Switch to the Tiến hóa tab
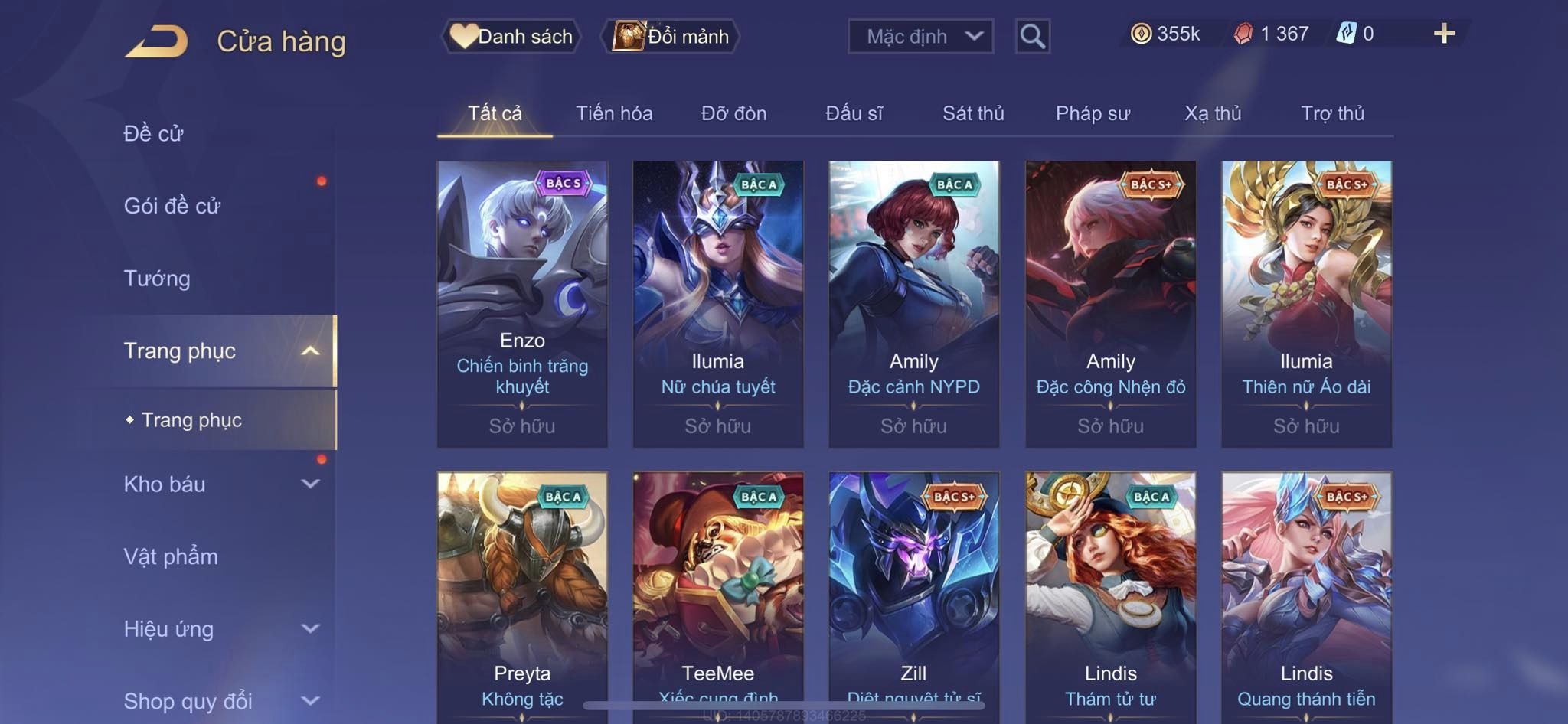Viewport: 1568px width, 724px height. [614, 113]
